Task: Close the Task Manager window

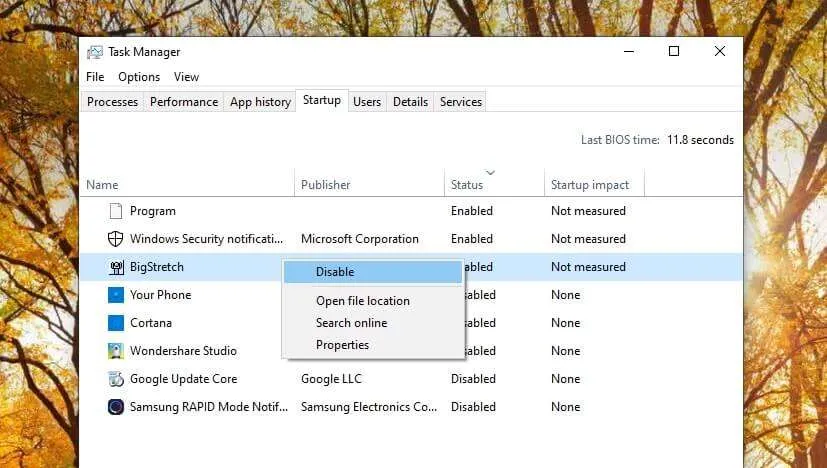Action: pyautogui.click(x=719, y=51)
